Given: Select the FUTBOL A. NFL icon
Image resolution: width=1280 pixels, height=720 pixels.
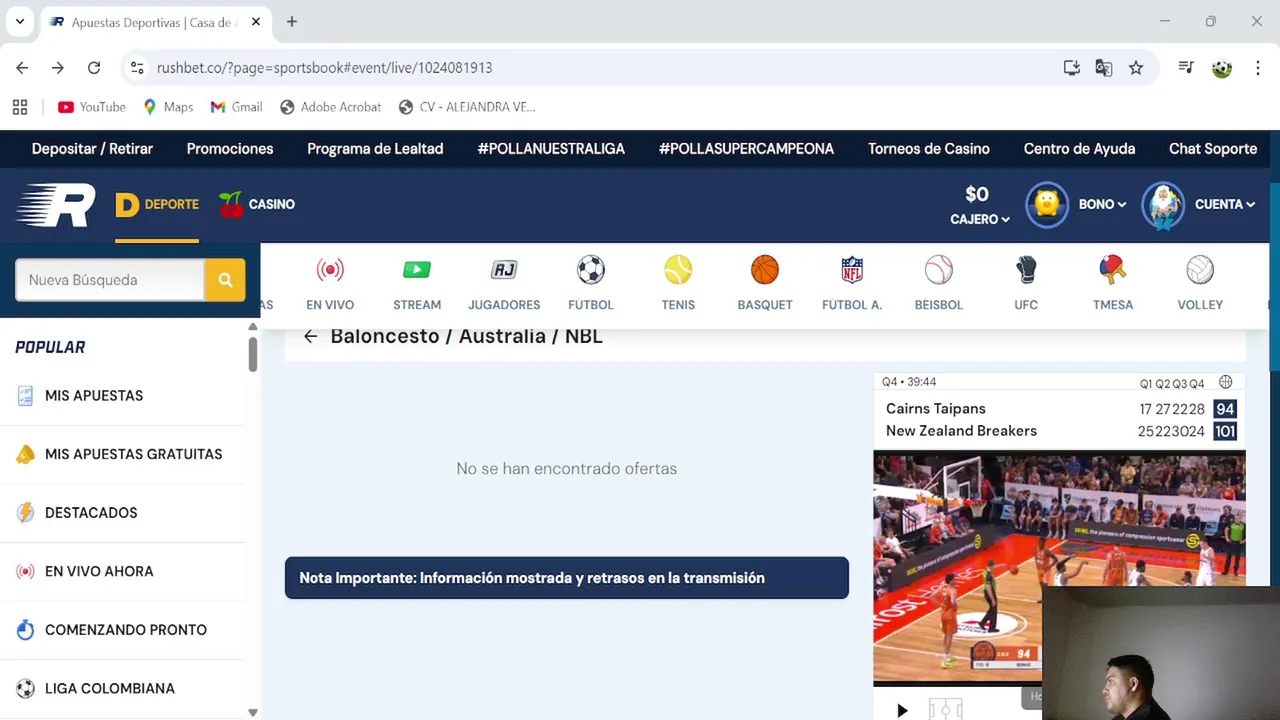Looking at the screenshot, I should [852, 270].
